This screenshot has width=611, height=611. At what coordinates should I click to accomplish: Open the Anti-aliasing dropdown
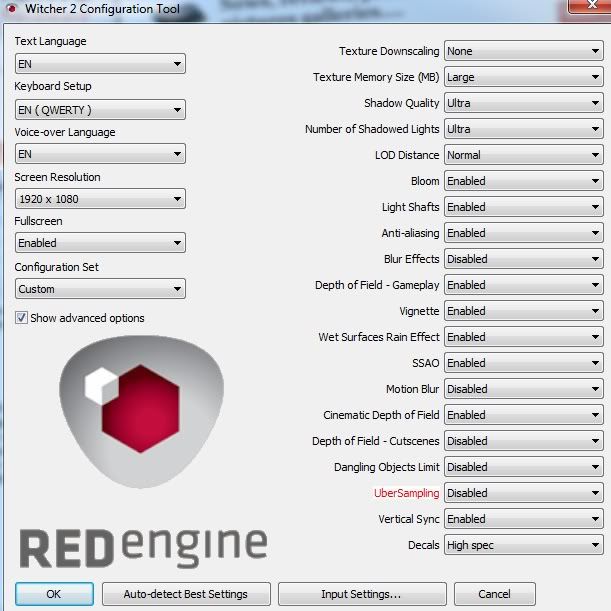524,233
